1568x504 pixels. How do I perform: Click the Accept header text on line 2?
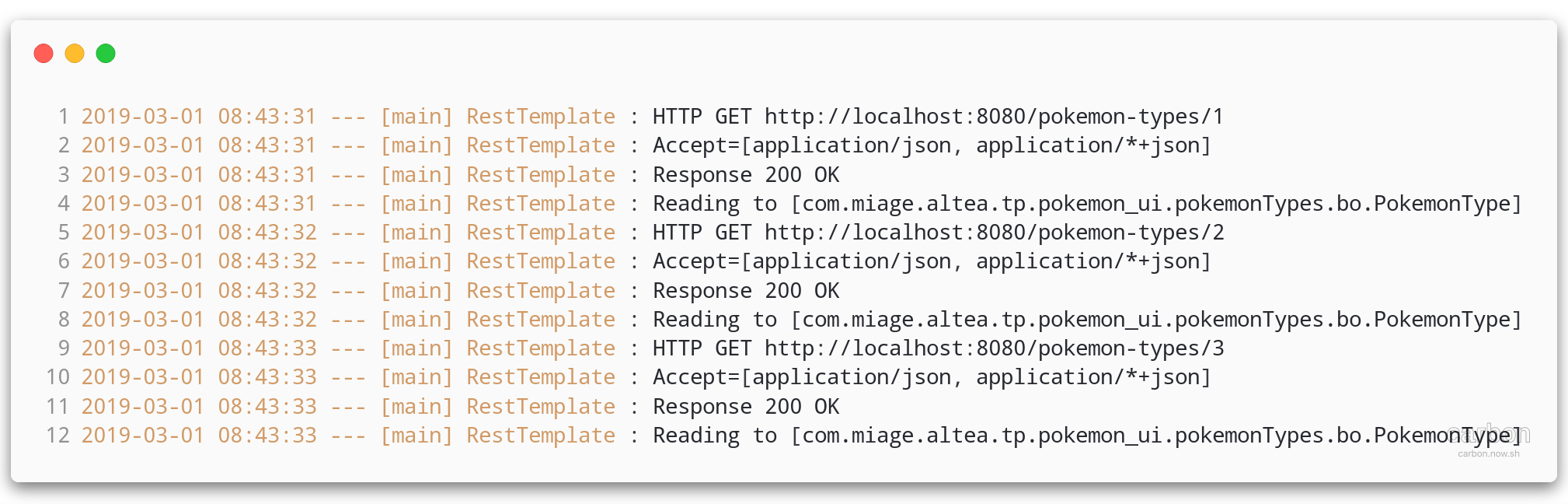point(932,145)
